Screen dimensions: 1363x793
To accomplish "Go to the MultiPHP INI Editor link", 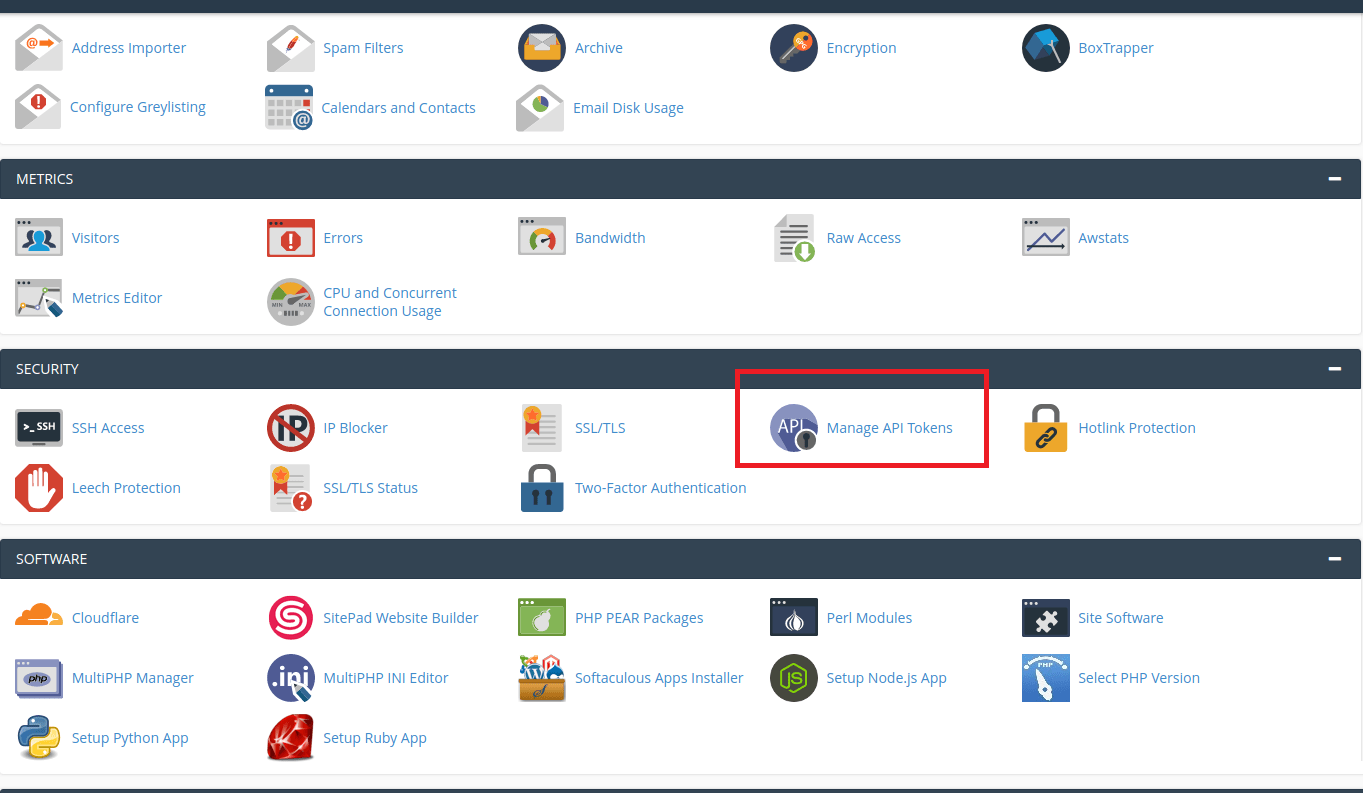I will click(385, 678).
